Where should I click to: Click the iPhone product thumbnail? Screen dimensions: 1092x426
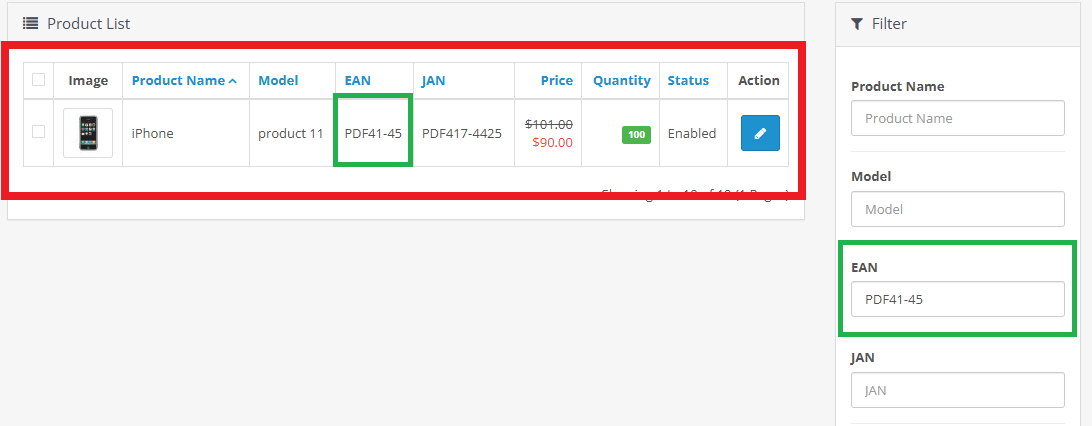point(88,133)
